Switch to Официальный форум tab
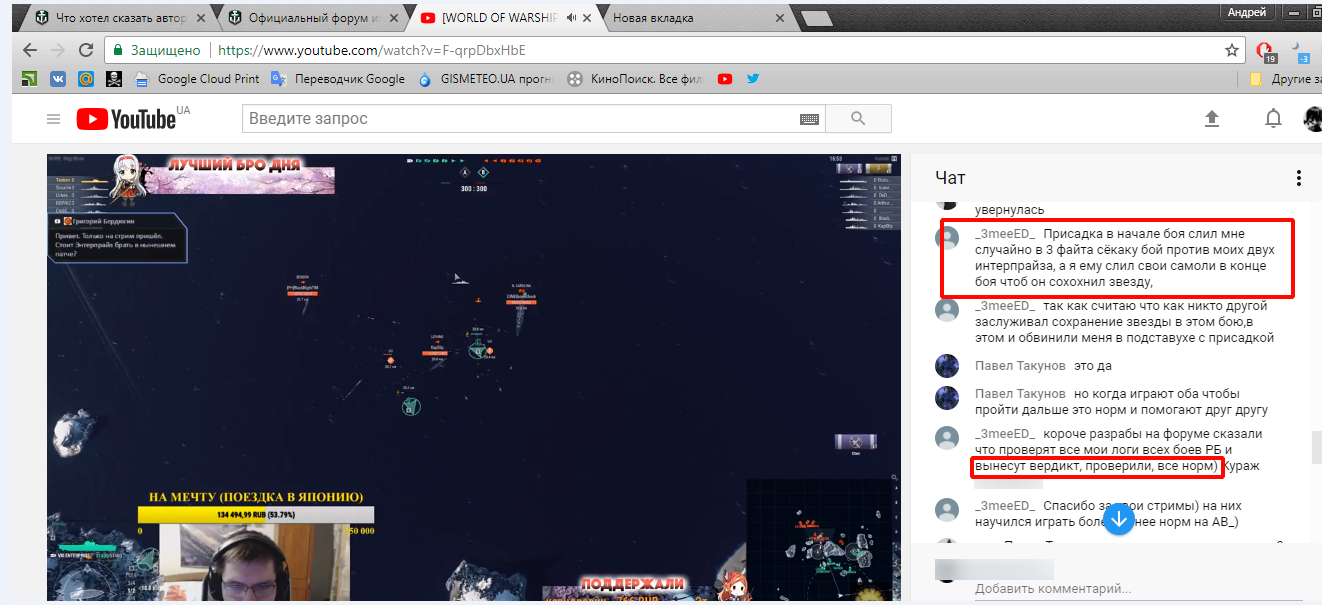 pos(308,18)
